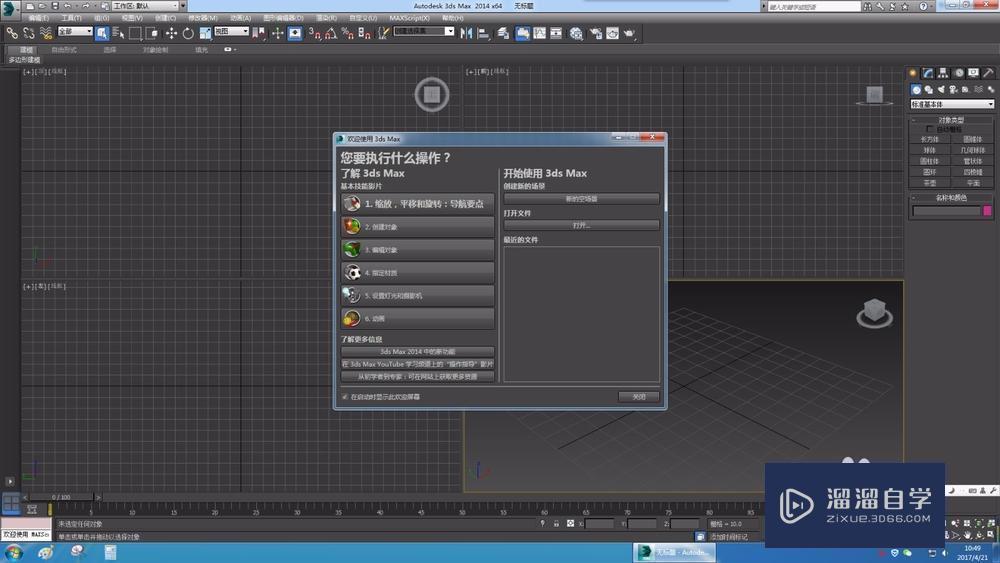Click the Unlink Selection tool

(29, 33)
